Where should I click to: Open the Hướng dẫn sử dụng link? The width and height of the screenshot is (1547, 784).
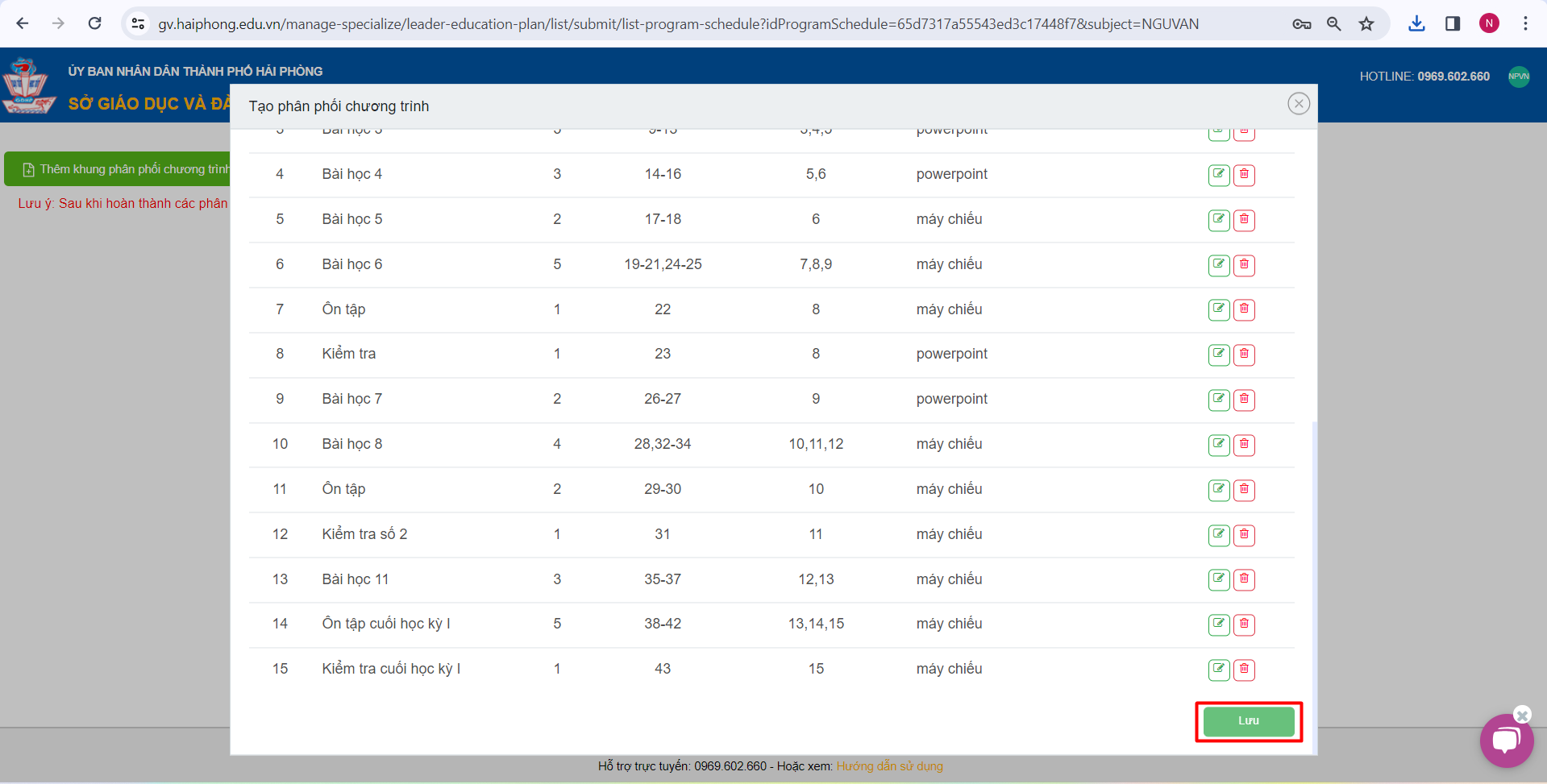pyautogui.click(x=889, y=766)
